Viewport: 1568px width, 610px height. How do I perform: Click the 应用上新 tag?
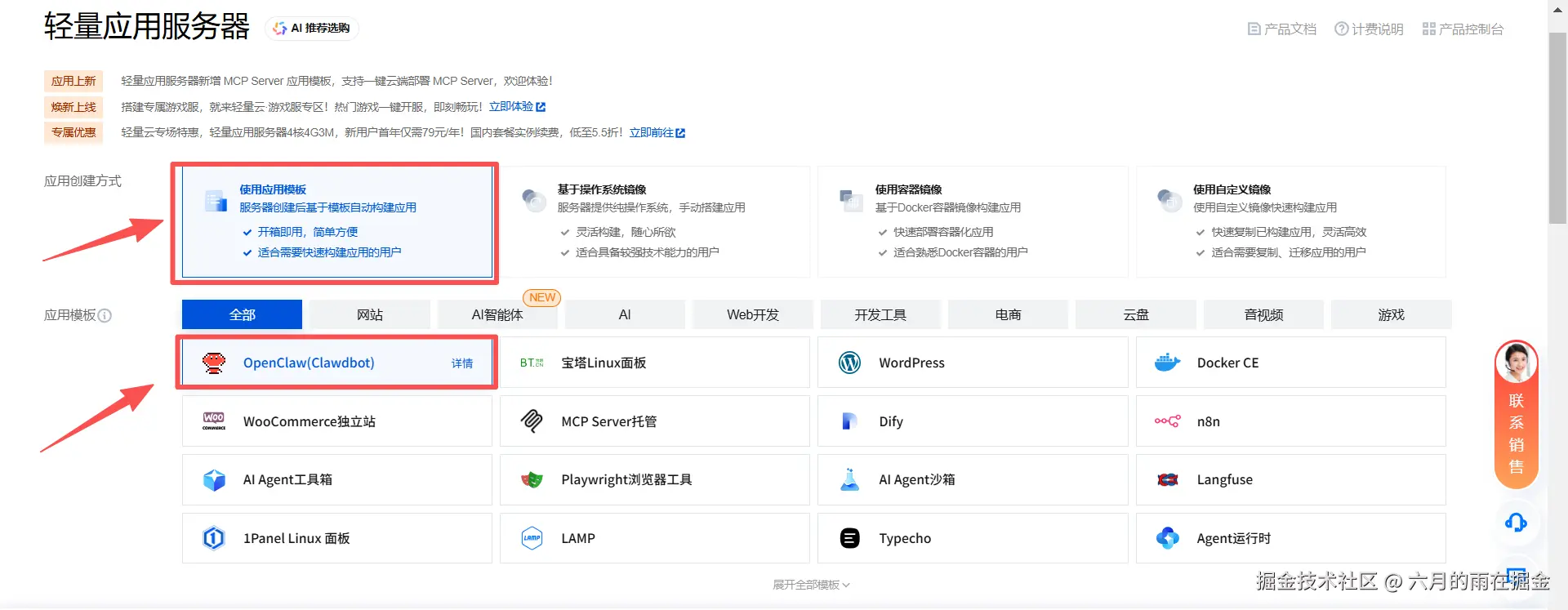(x=73, y=82)
